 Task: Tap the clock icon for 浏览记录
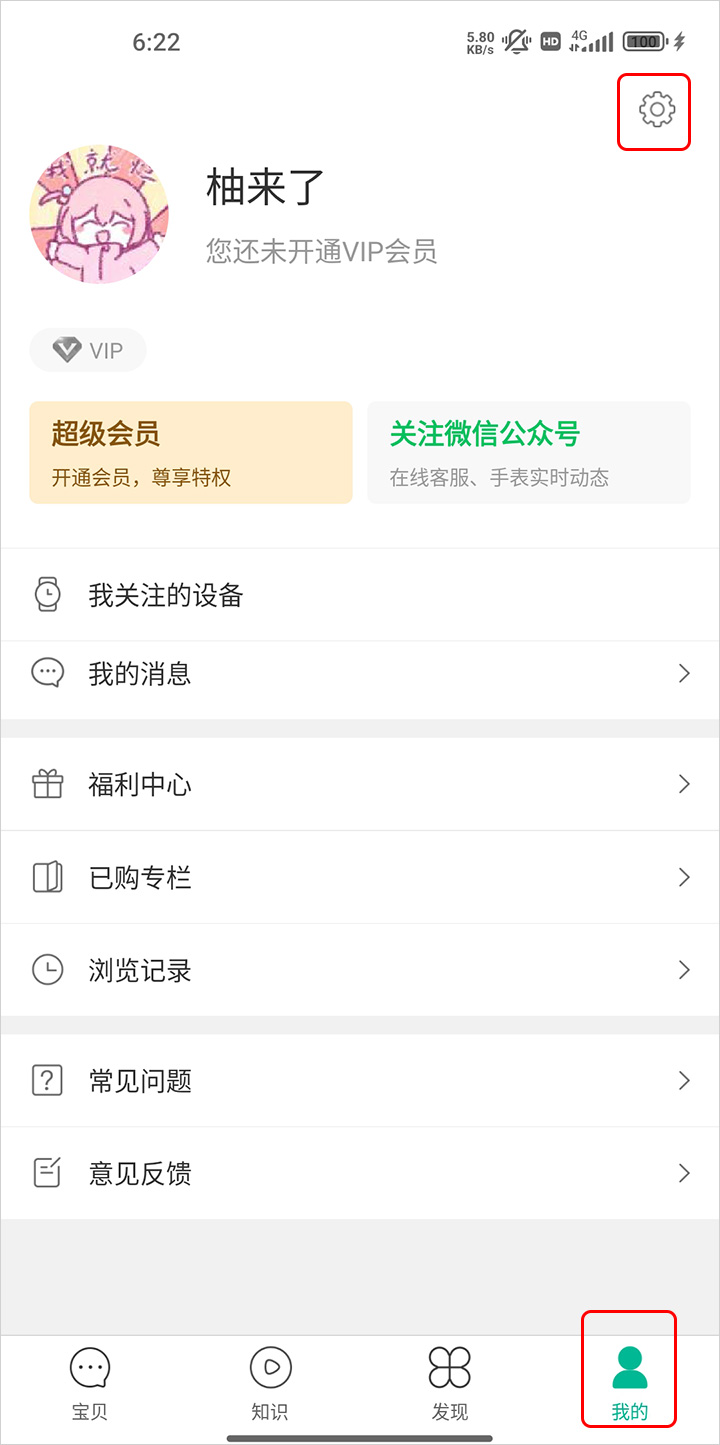tap(47, 970)
